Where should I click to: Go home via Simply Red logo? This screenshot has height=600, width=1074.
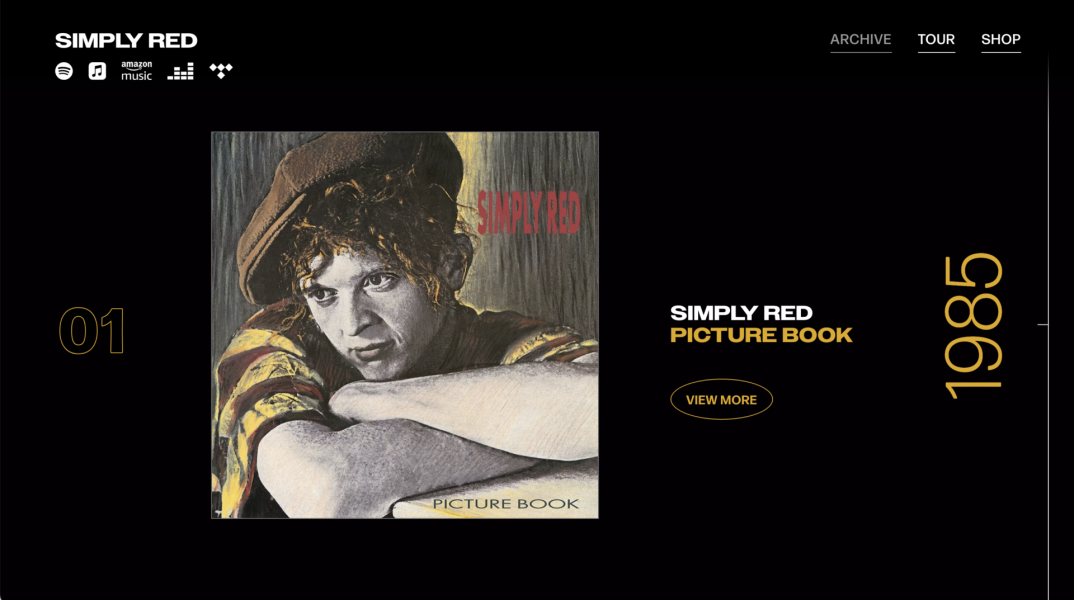coord(126,41)
